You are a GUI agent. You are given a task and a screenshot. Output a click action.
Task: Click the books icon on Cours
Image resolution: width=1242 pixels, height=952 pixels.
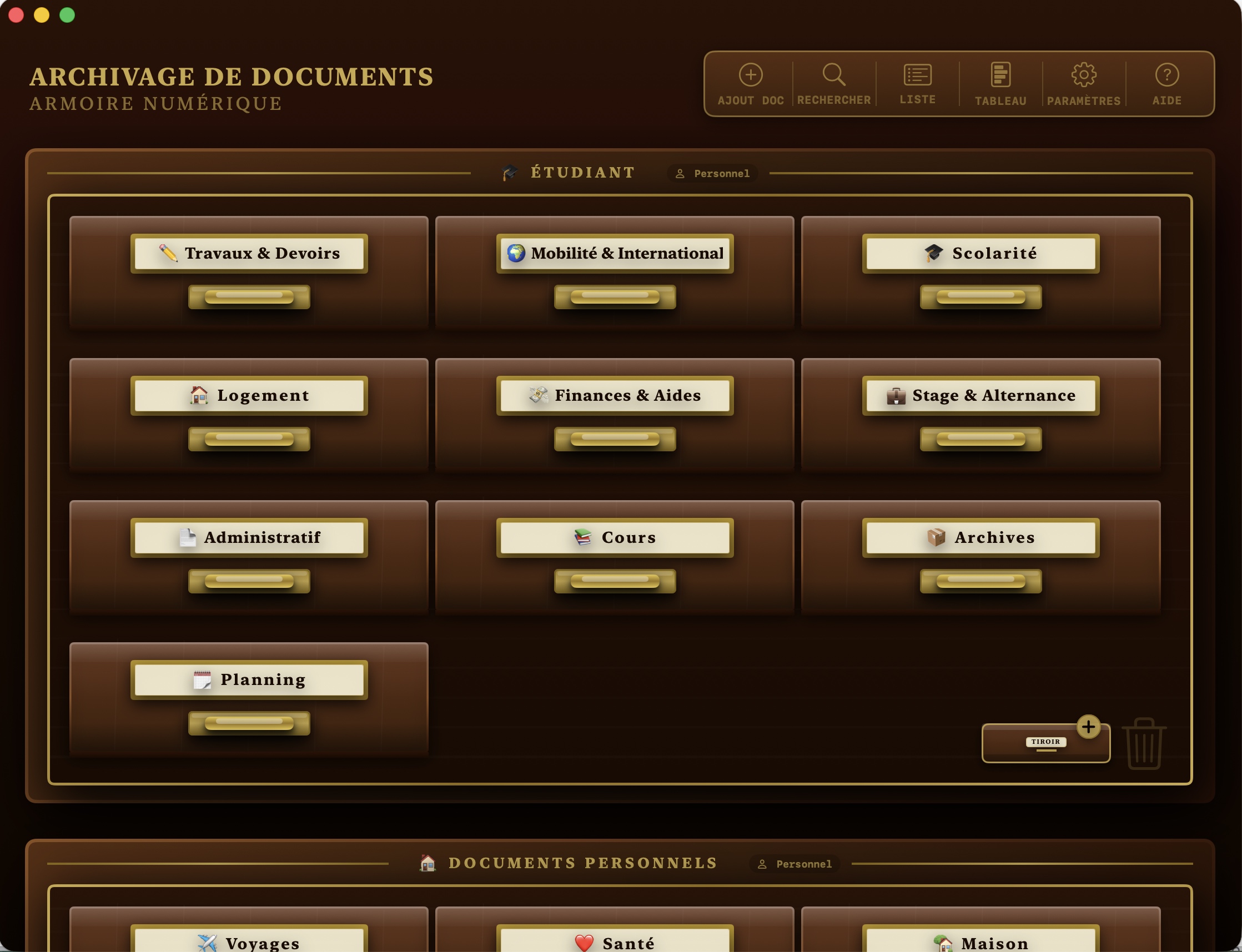point(583,538)
